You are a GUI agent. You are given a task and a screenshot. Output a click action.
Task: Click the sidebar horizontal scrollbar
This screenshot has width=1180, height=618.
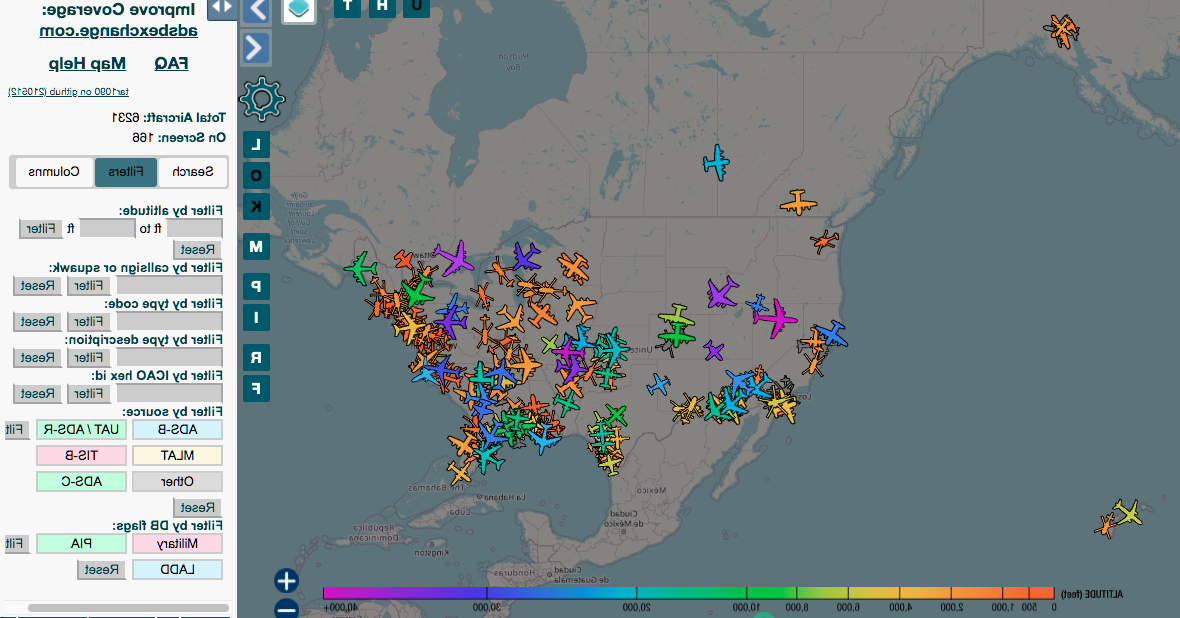129,608
